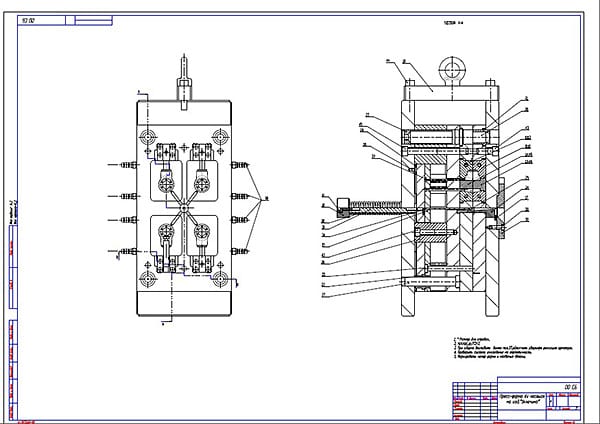Select the upper-left mold cavity in plan view
Screen dimensions: 600x424
tap(165, 183)
